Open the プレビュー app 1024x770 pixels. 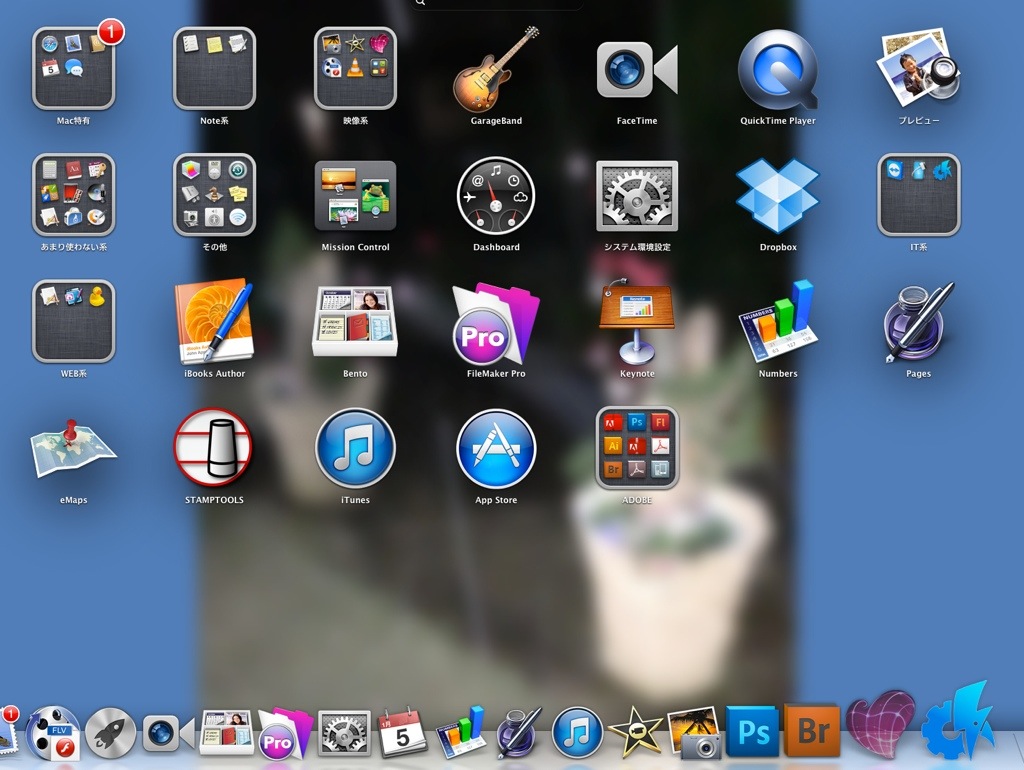(x=918, y=68)
